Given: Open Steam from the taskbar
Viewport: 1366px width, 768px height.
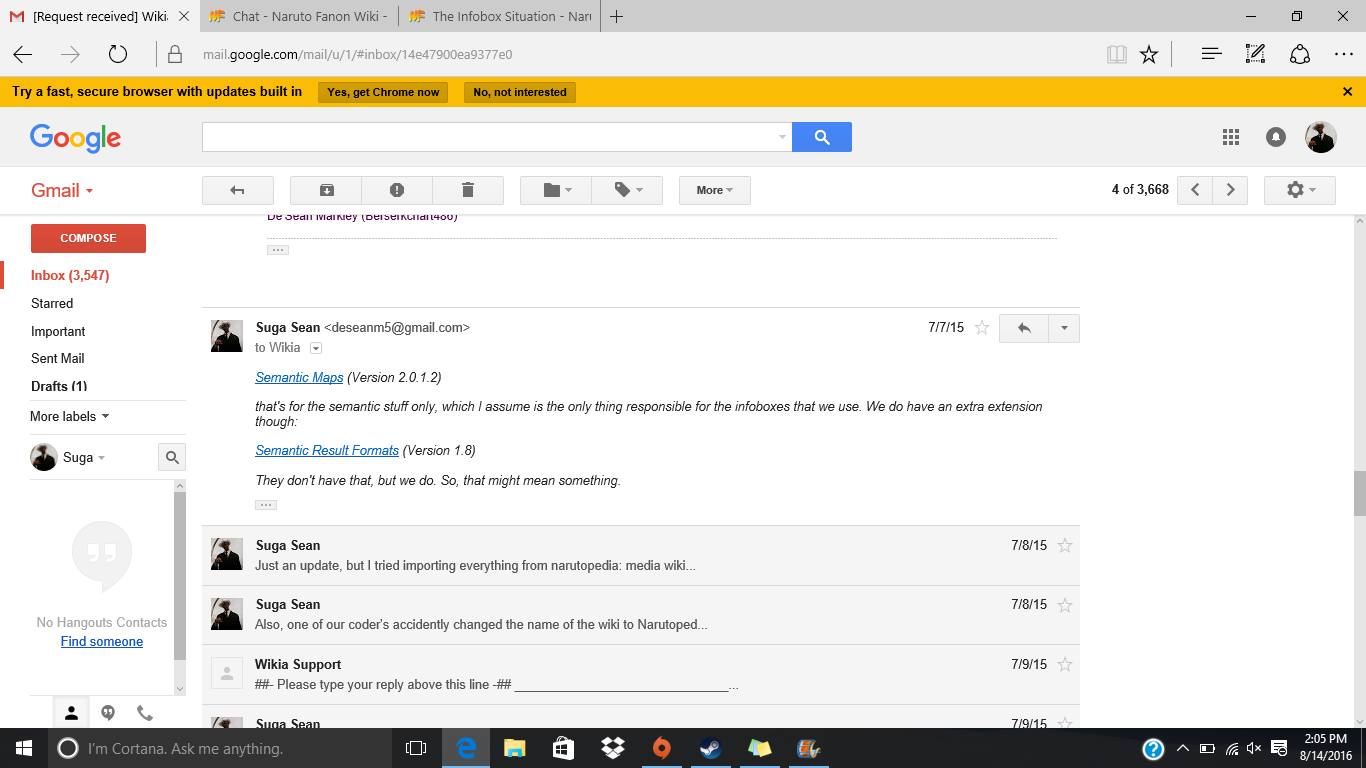Looking at the screenshot, I should coord(711,748).
